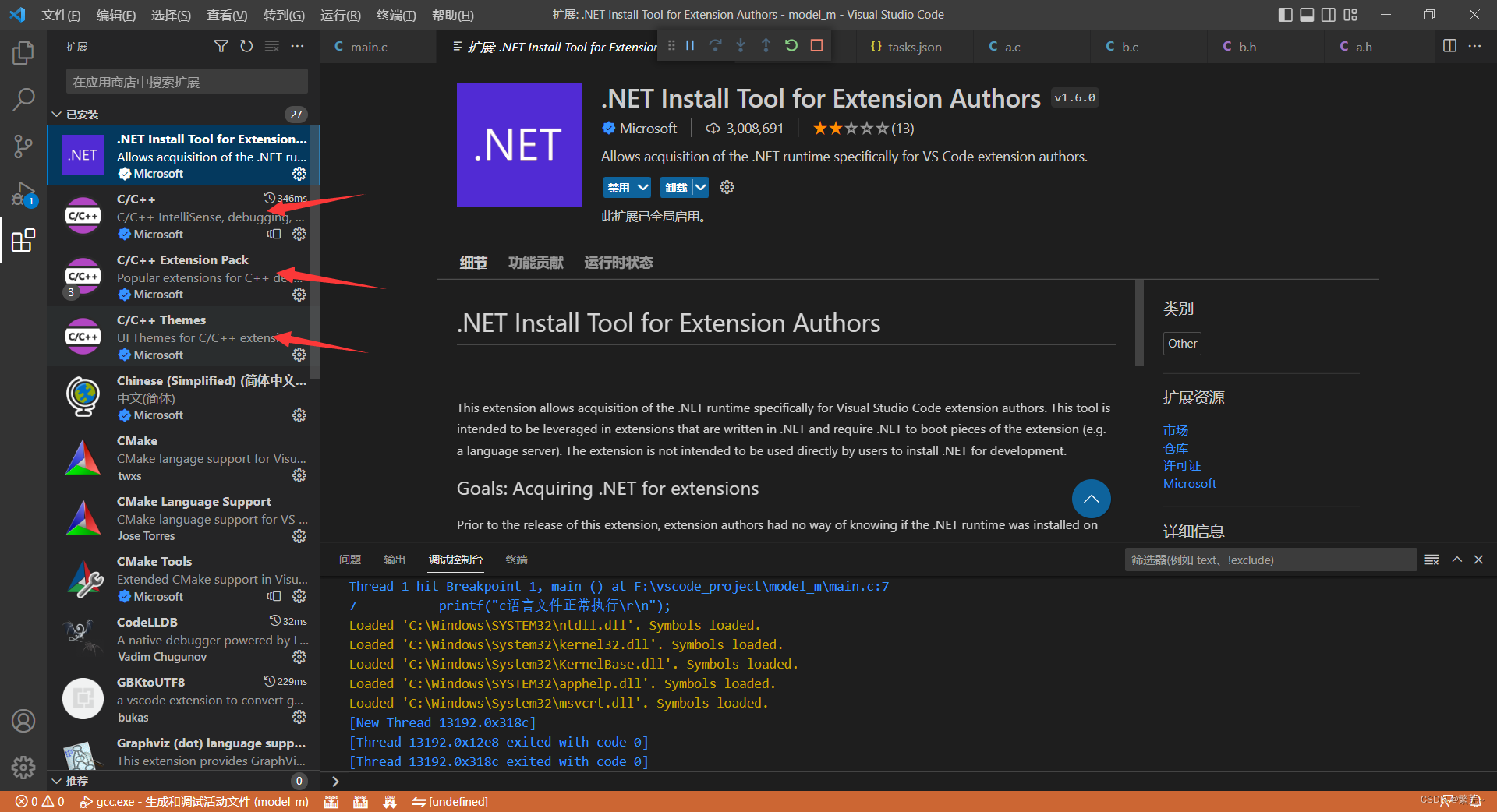This screenshot has width=1497, height=812.
Task: Open manage gear for CodeLLDB extension
Action: (x=299, y=657)
